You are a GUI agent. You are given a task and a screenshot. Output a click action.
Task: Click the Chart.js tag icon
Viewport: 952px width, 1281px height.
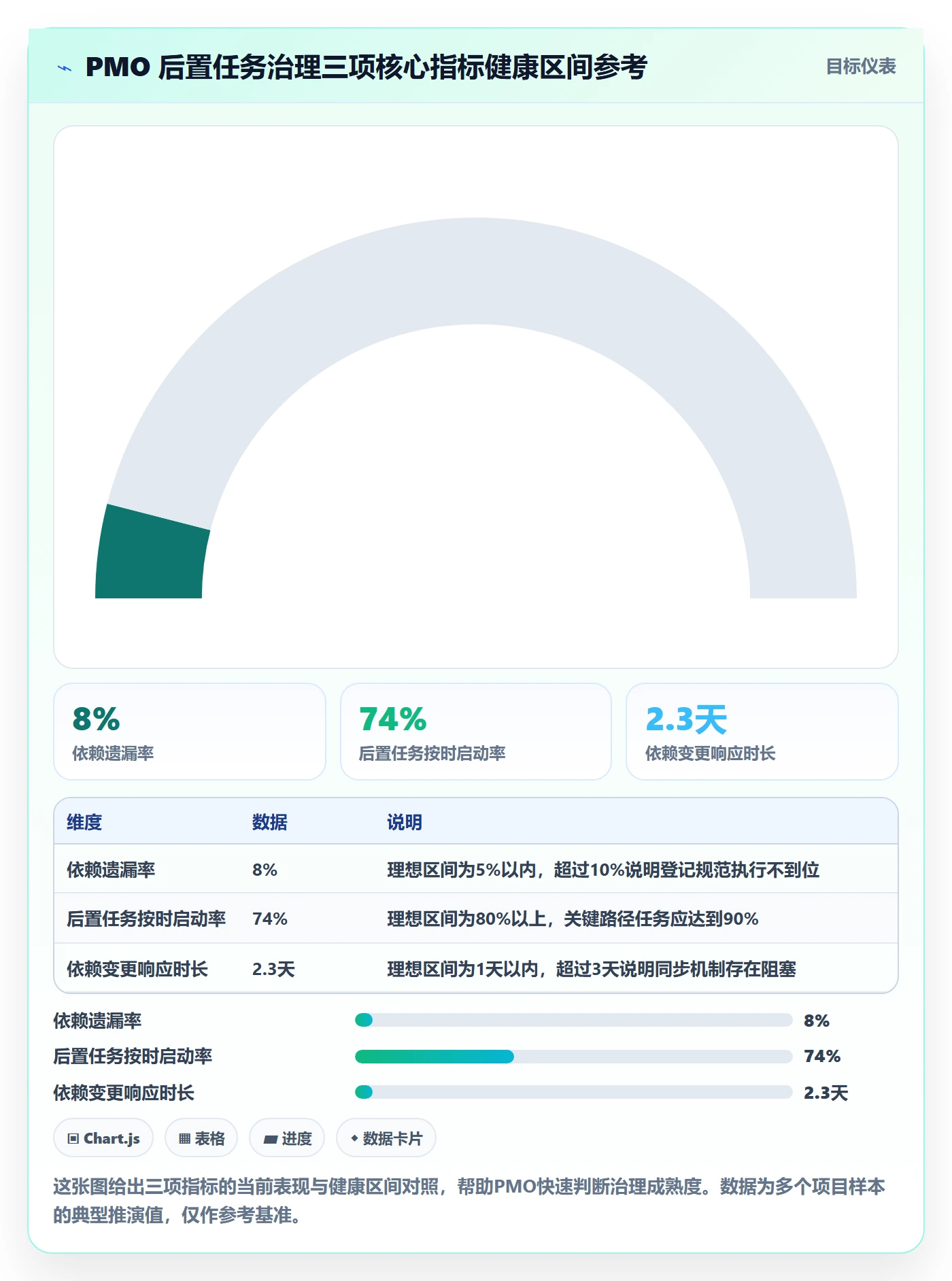click(73, 1138)
